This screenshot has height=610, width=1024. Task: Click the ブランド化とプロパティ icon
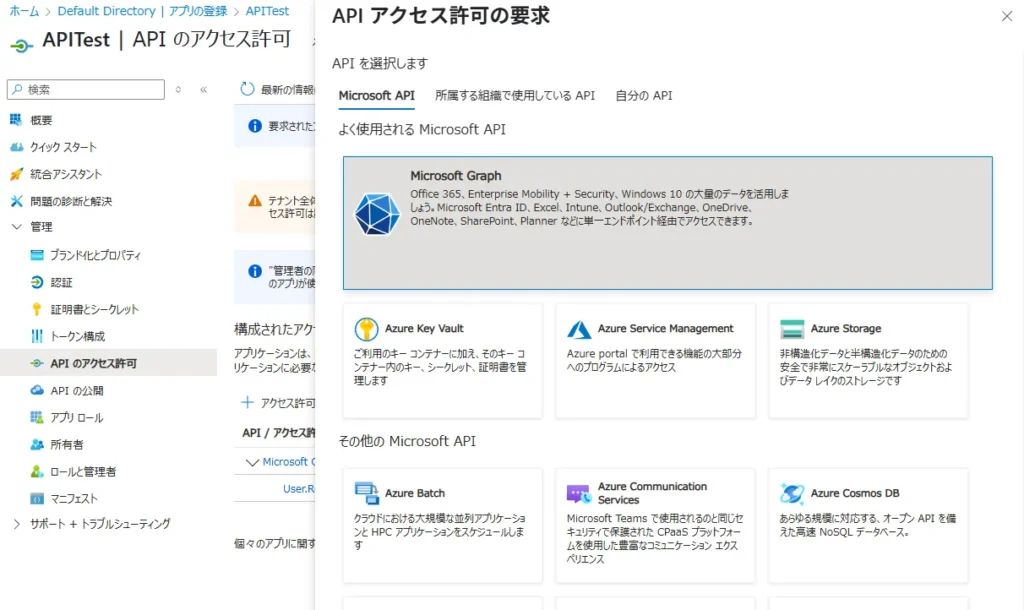point(37,255)
